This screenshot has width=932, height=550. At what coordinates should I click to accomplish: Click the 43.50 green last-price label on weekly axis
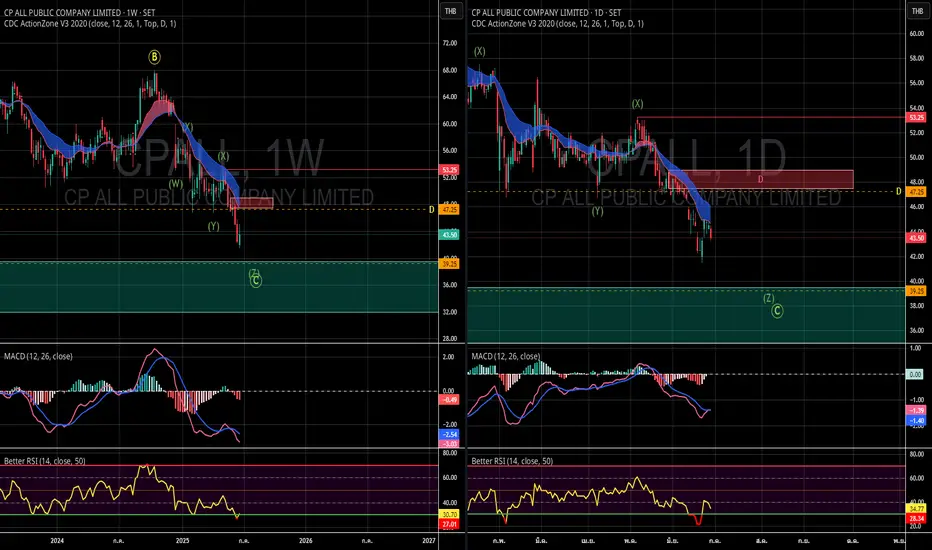point(449,235)
